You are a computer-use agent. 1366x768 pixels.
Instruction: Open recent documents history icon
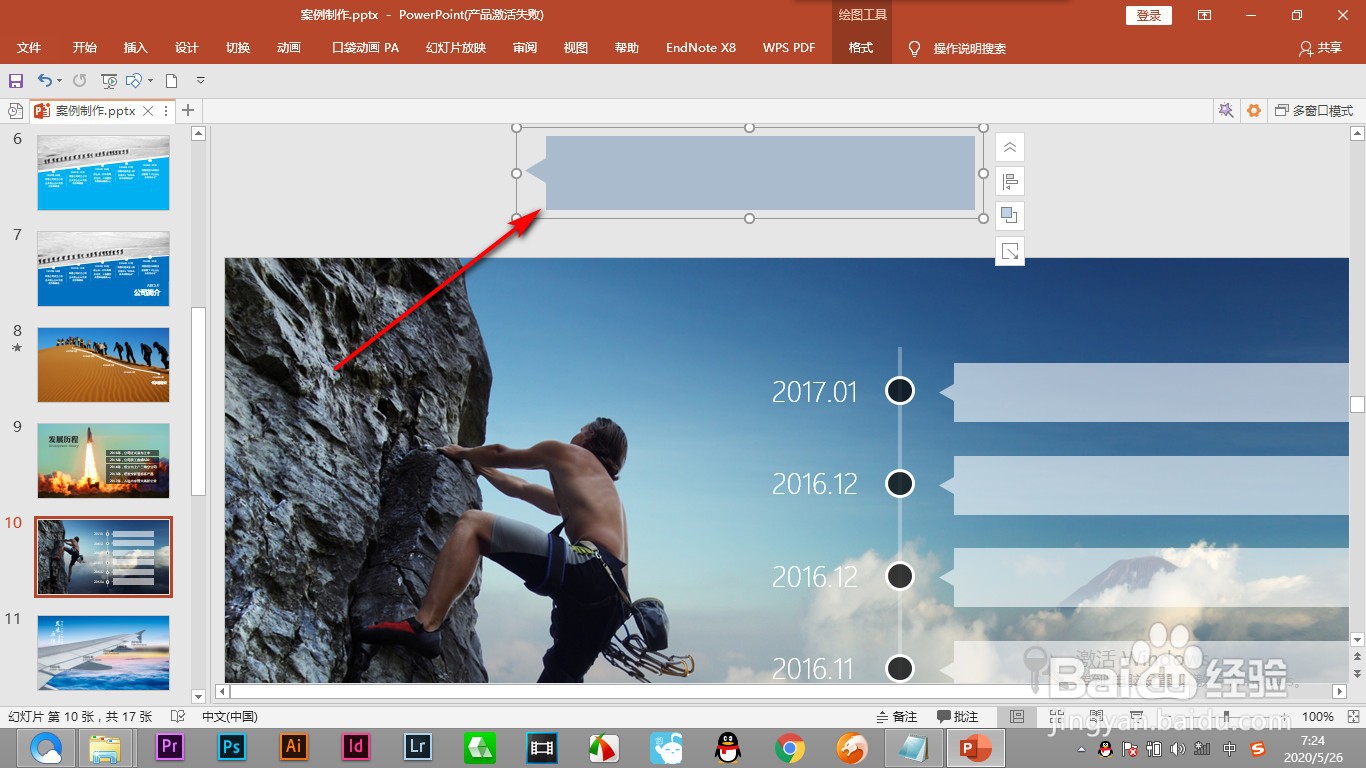click(x=15, y=111)
